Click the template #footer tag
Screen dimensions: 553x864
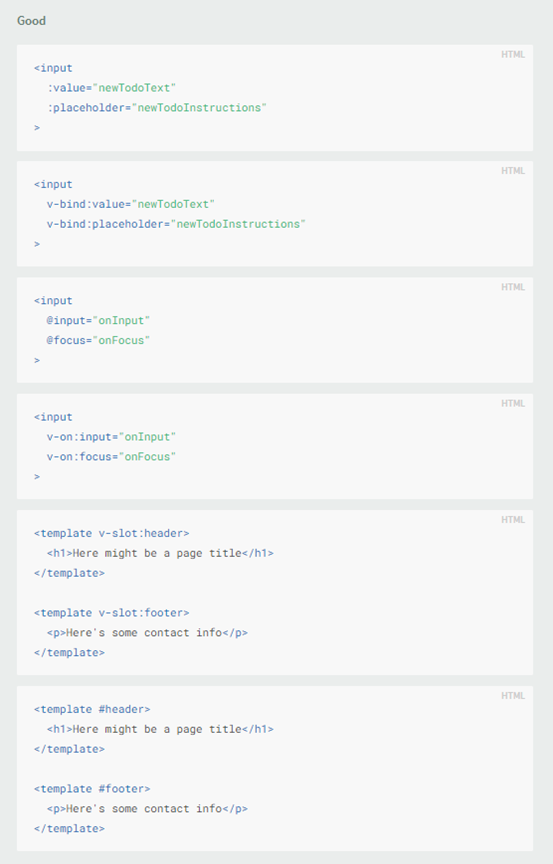tap(92, 789)
